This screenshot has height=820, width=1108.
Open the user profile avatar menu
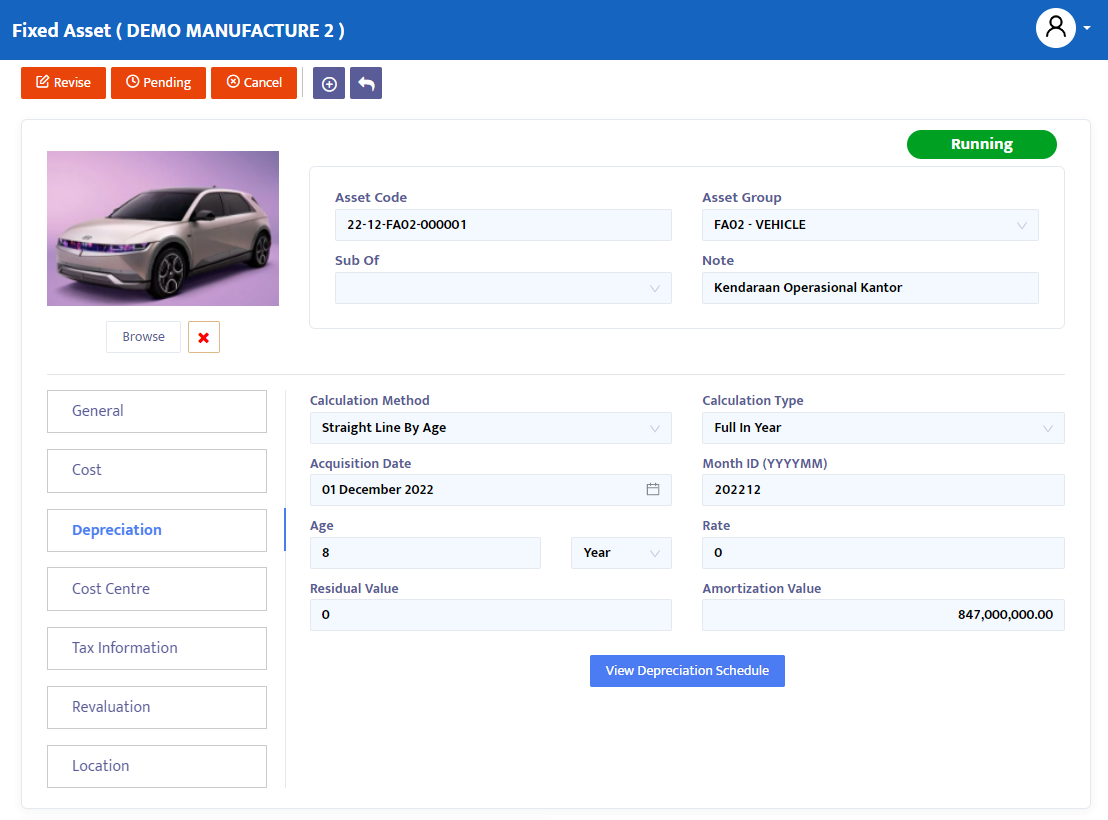click(x=1055, y=28)
